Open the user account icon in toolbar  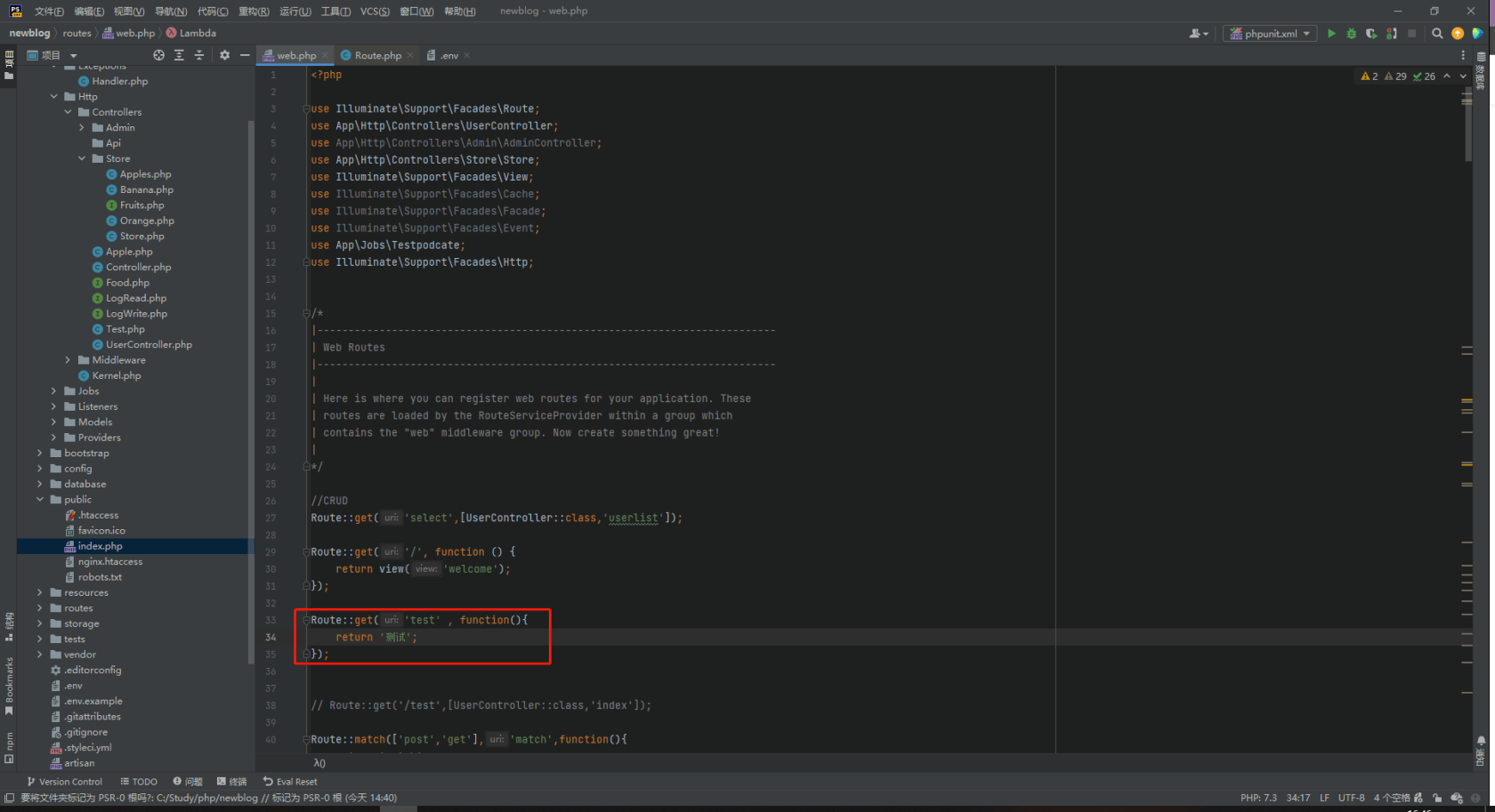(1199, 34)
